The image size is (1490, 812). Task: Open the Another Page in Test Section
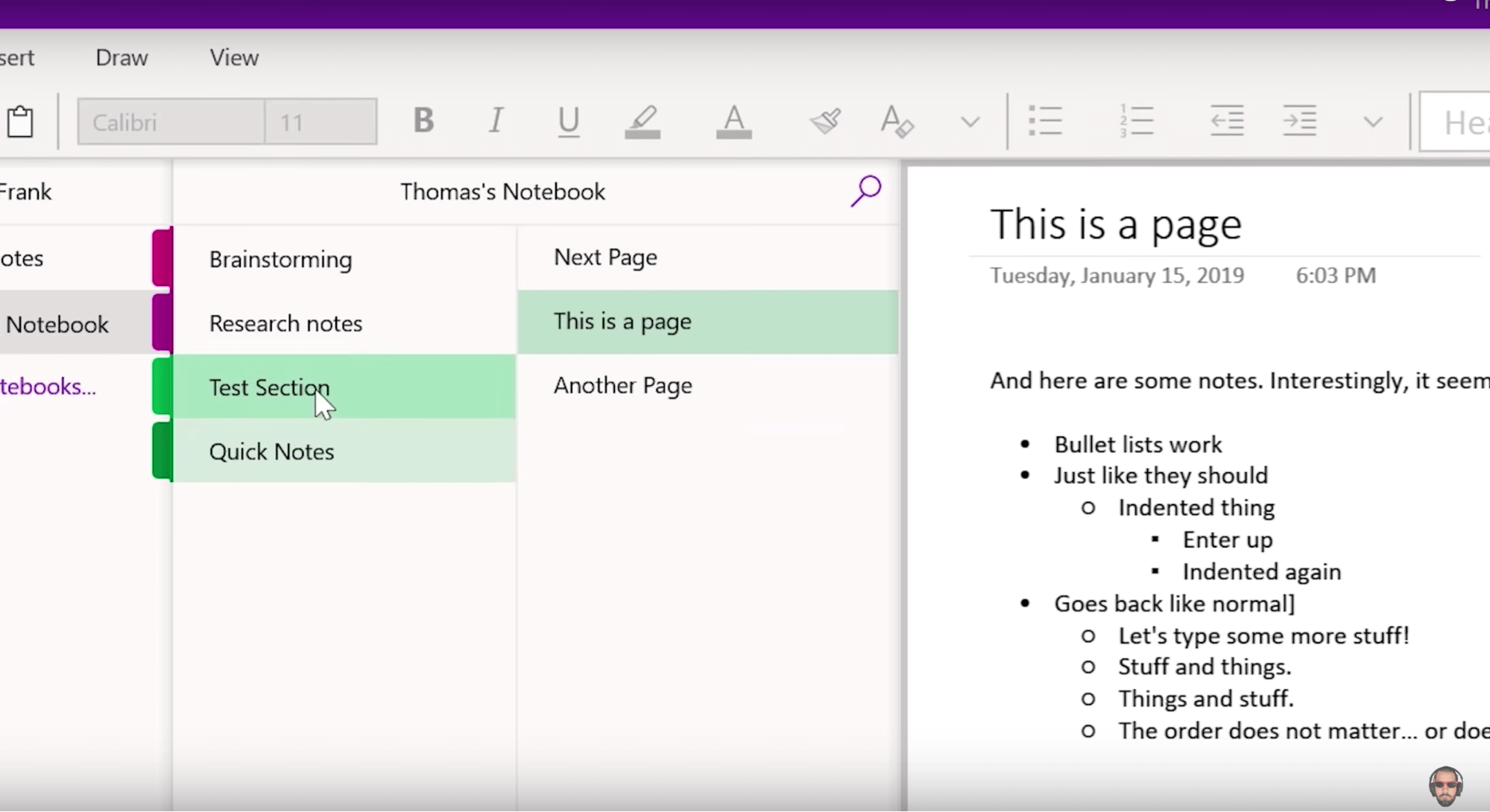click(x=622, y=385)
